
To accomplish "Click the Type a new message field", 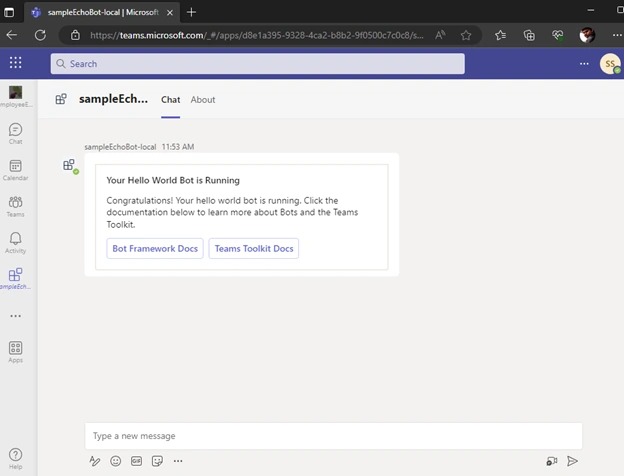I will tap(333, 436).
